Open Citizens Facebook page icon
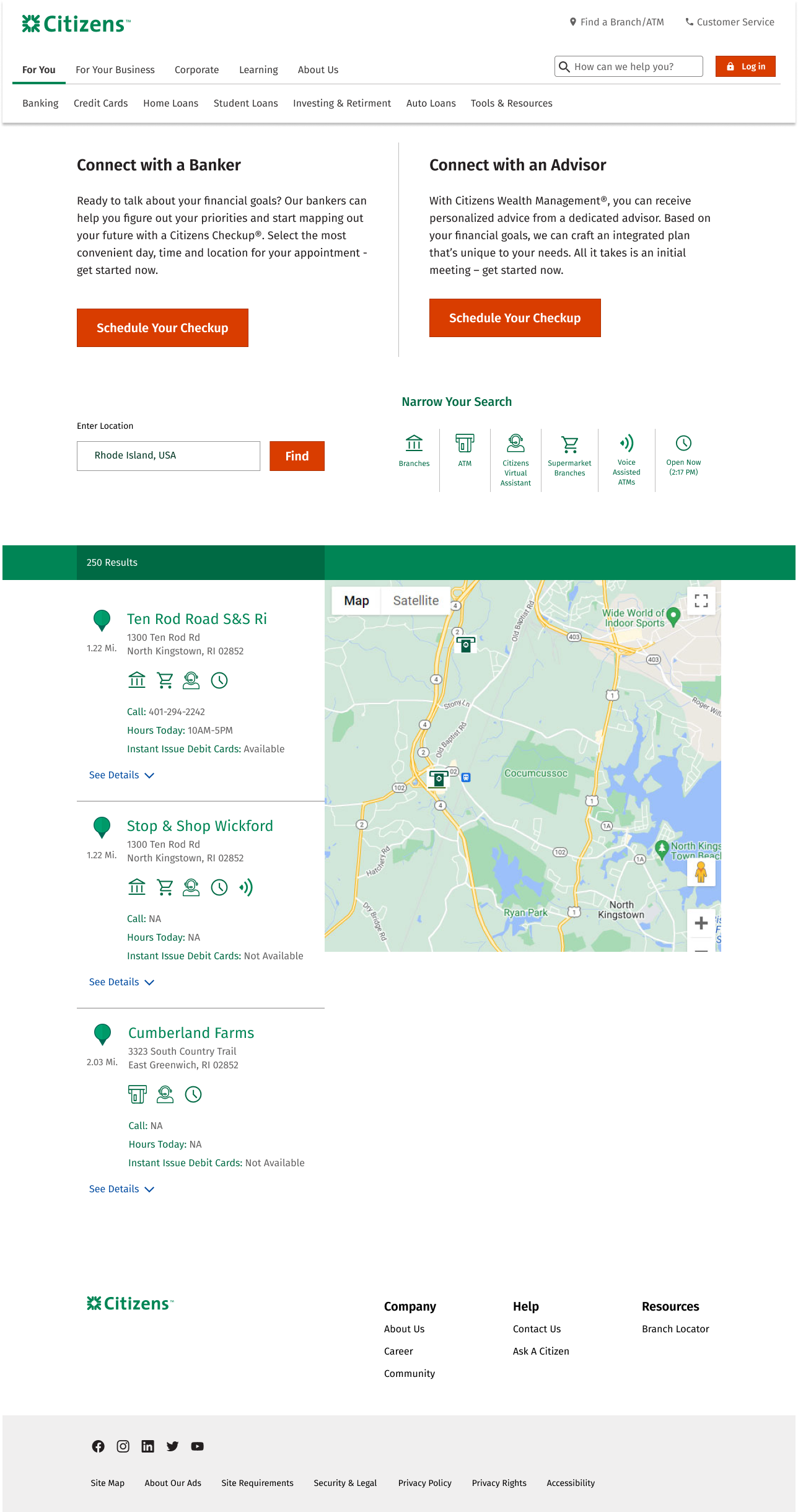This screenshot has height=1512, width=798. point(99,1446)
